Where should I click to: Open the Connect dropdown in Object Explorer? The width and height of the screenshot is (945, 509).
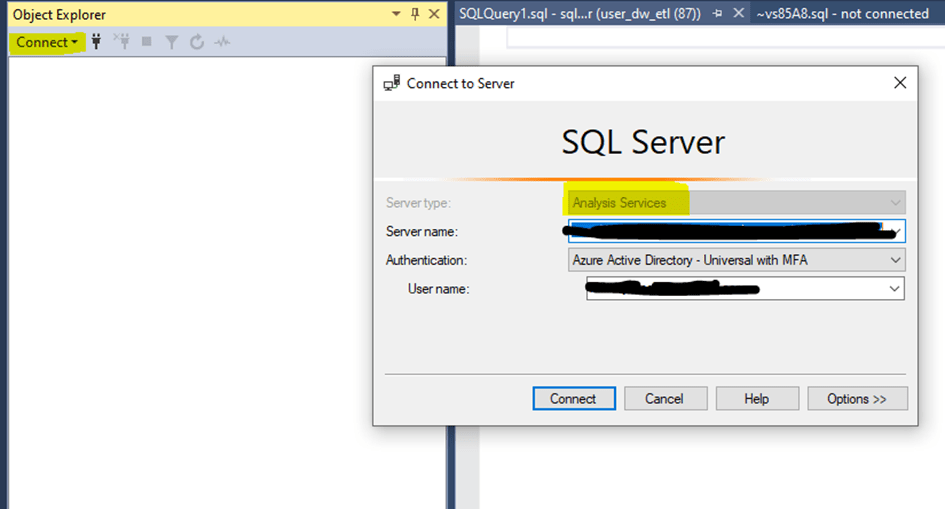pyautogui.click(x=47, y=42)
